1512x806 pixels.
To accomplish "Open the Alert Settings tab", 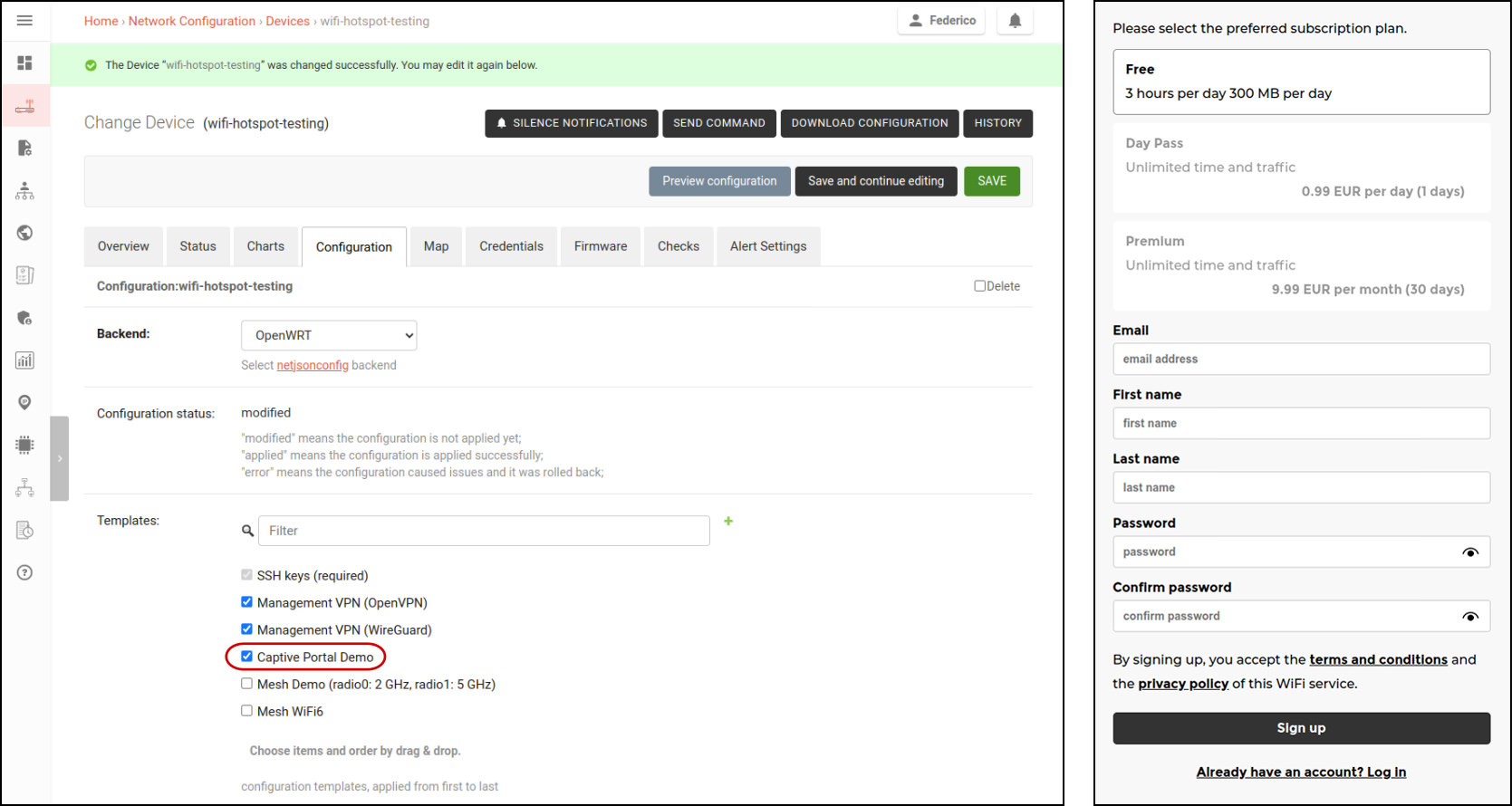I will point(767,246).
